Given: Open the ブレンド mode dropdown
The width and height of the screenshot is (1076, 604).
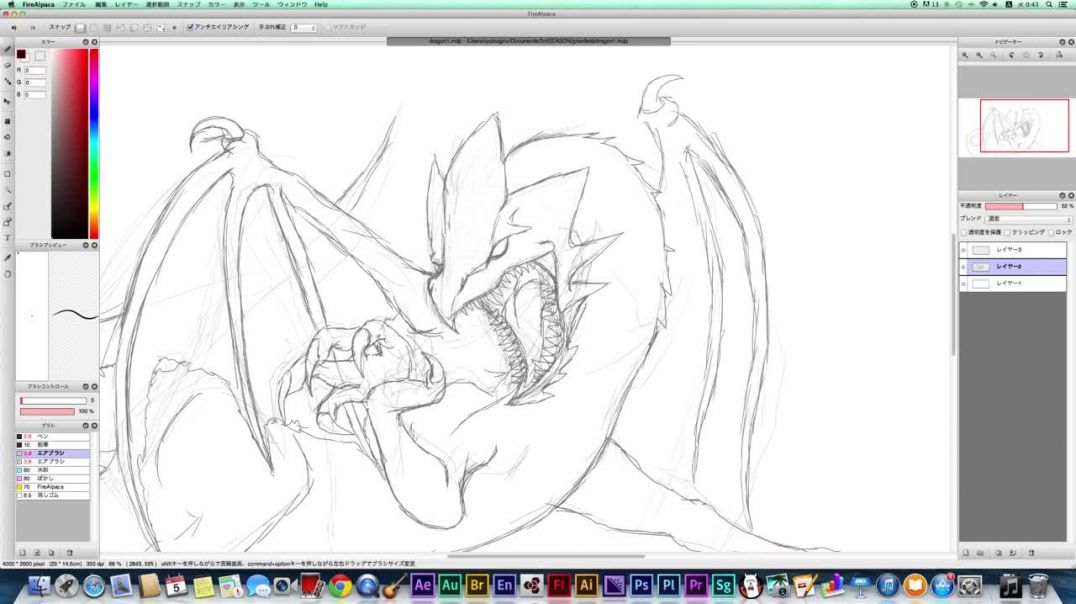Looking at the screenshot, I should coord(1028,218).
